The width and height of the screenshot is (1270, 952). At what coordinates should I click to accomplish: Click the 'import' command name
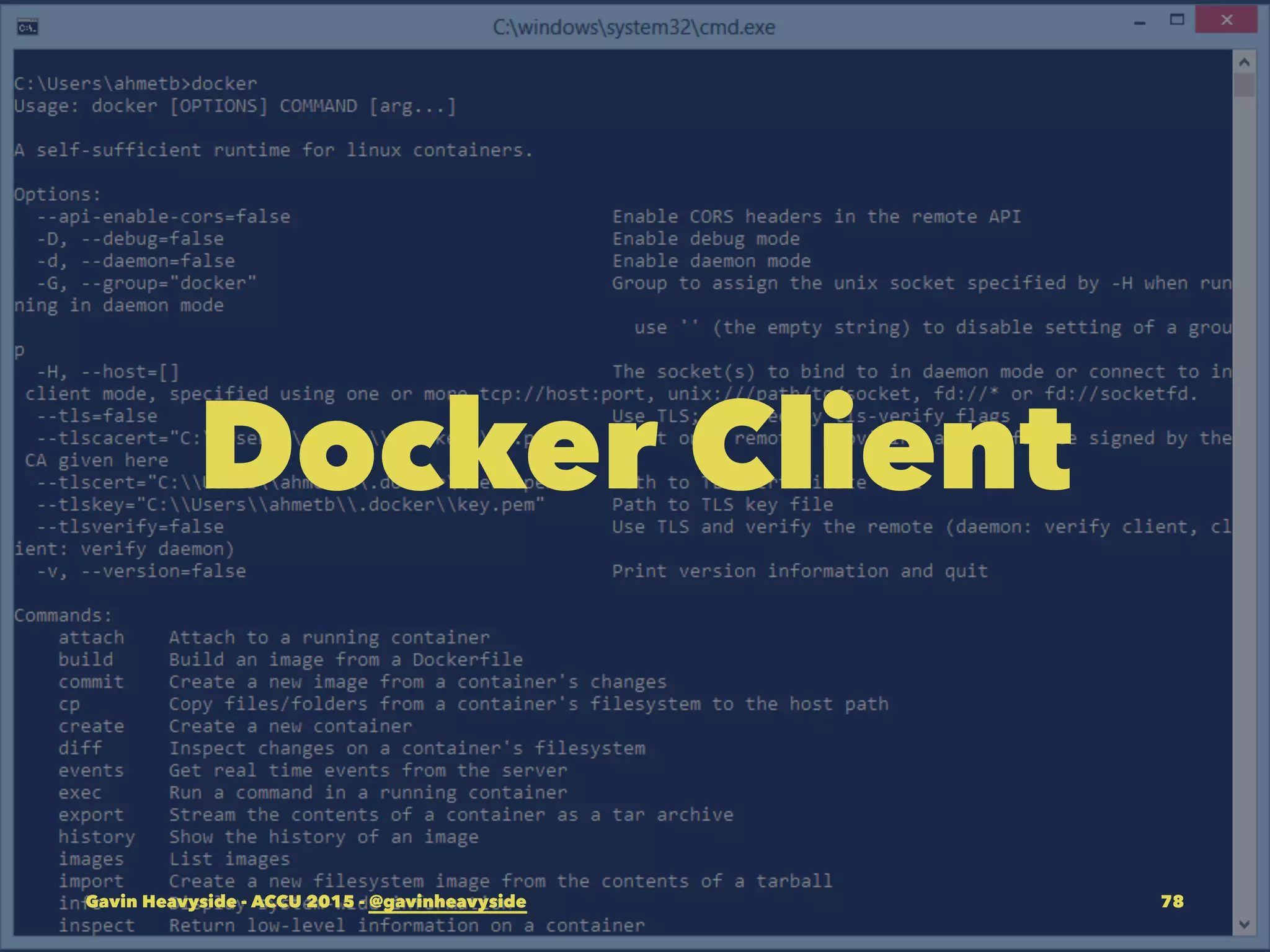(x=91, y=881)
